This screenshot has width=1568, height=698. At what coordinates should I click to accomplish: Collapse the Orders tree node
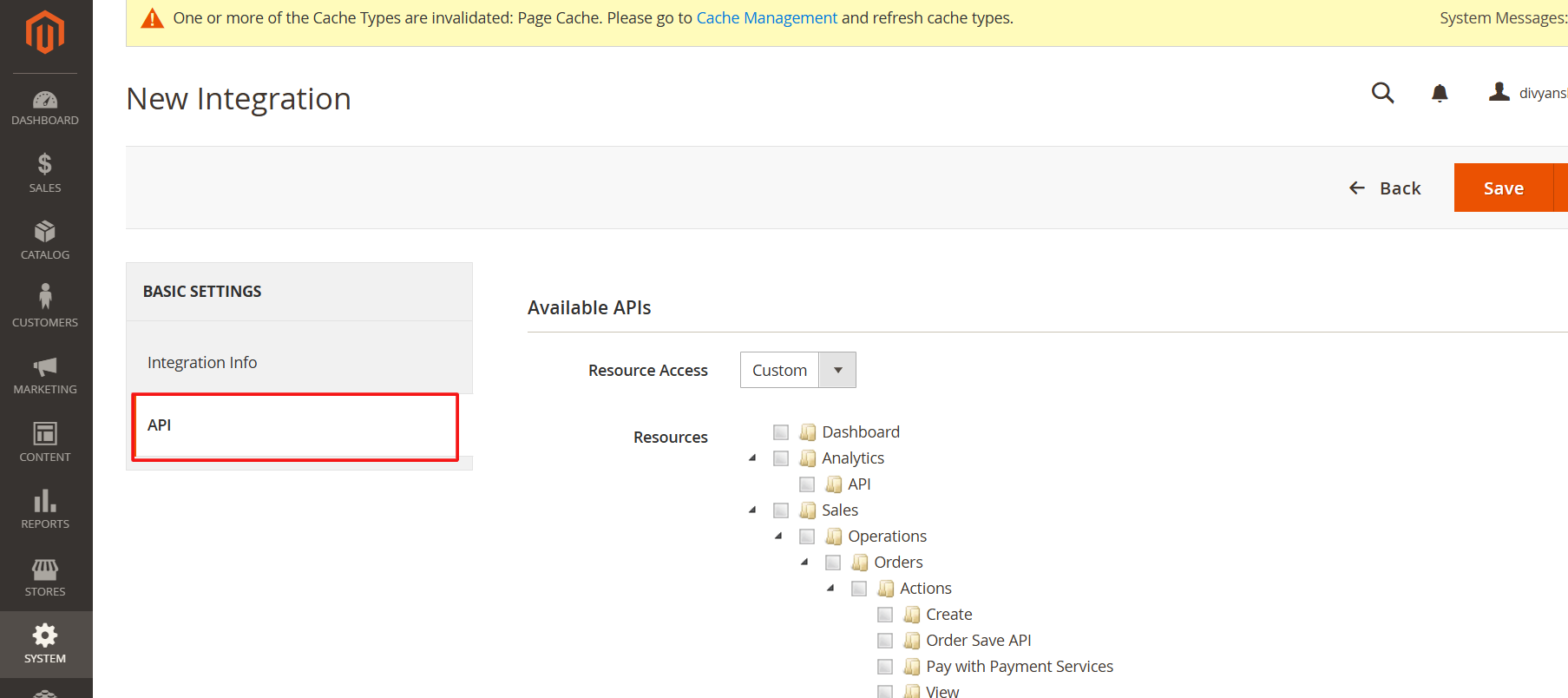pos(804,562)
